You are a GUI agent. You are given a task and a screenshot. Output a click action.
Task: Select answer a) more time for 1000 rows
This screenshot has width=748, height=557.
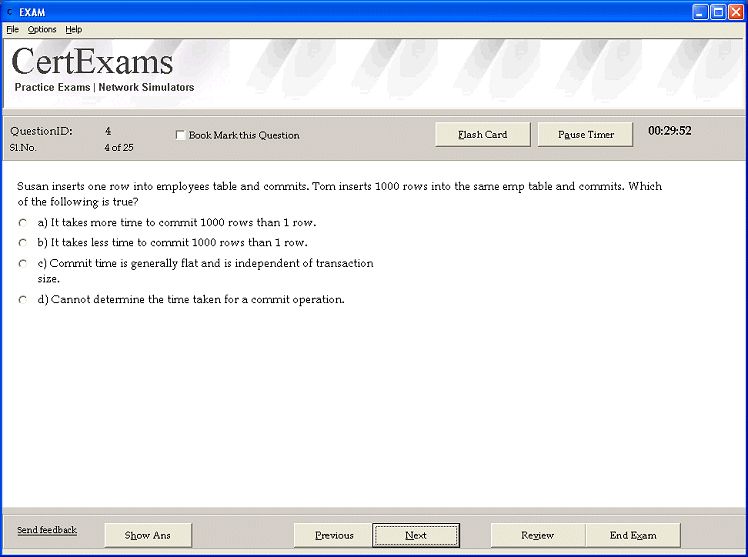pyautogui.click(x=22, y=223)
